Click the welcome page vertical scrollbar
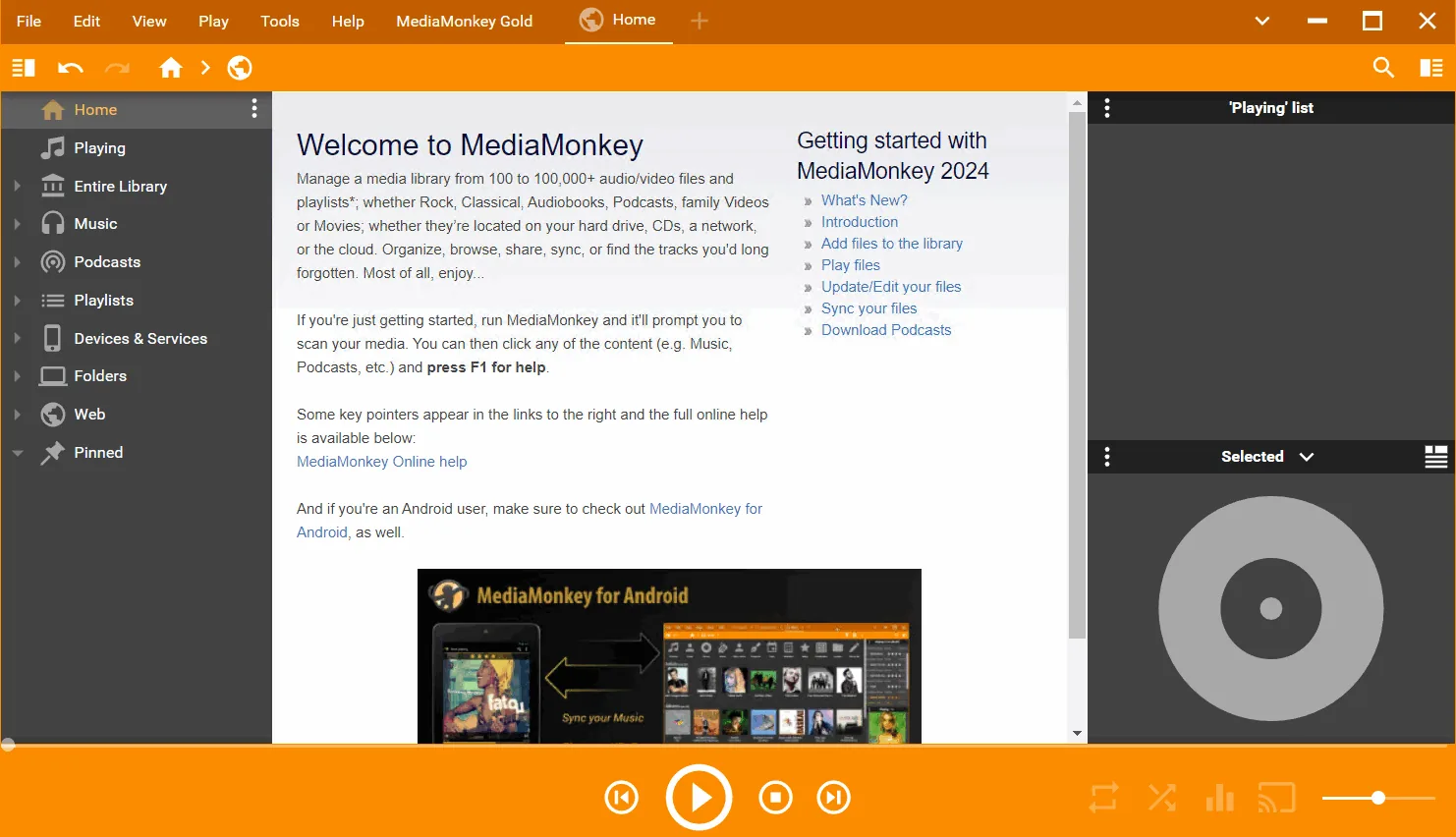This screenshot has width=1456, height=837. pyautogui.click(x=1078, y=377)
